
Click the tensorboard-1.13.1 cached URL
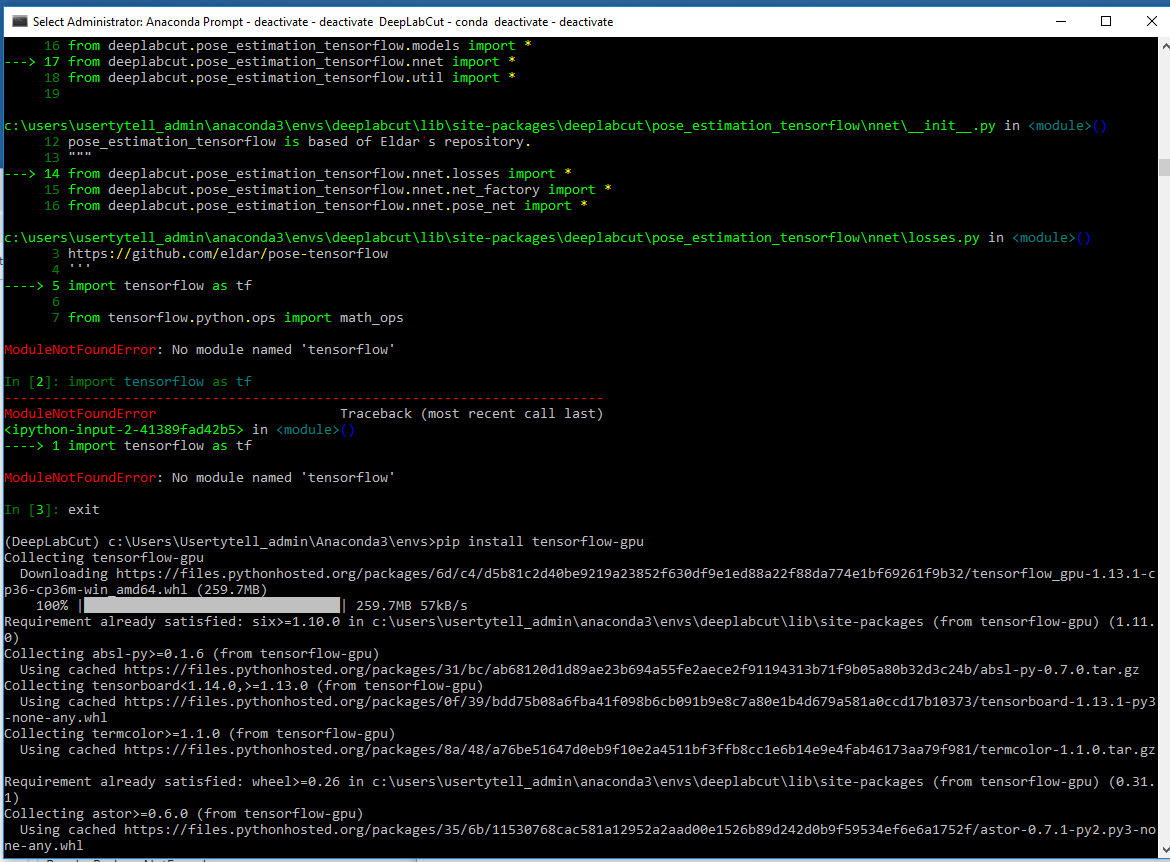click(x=600, y=701)
